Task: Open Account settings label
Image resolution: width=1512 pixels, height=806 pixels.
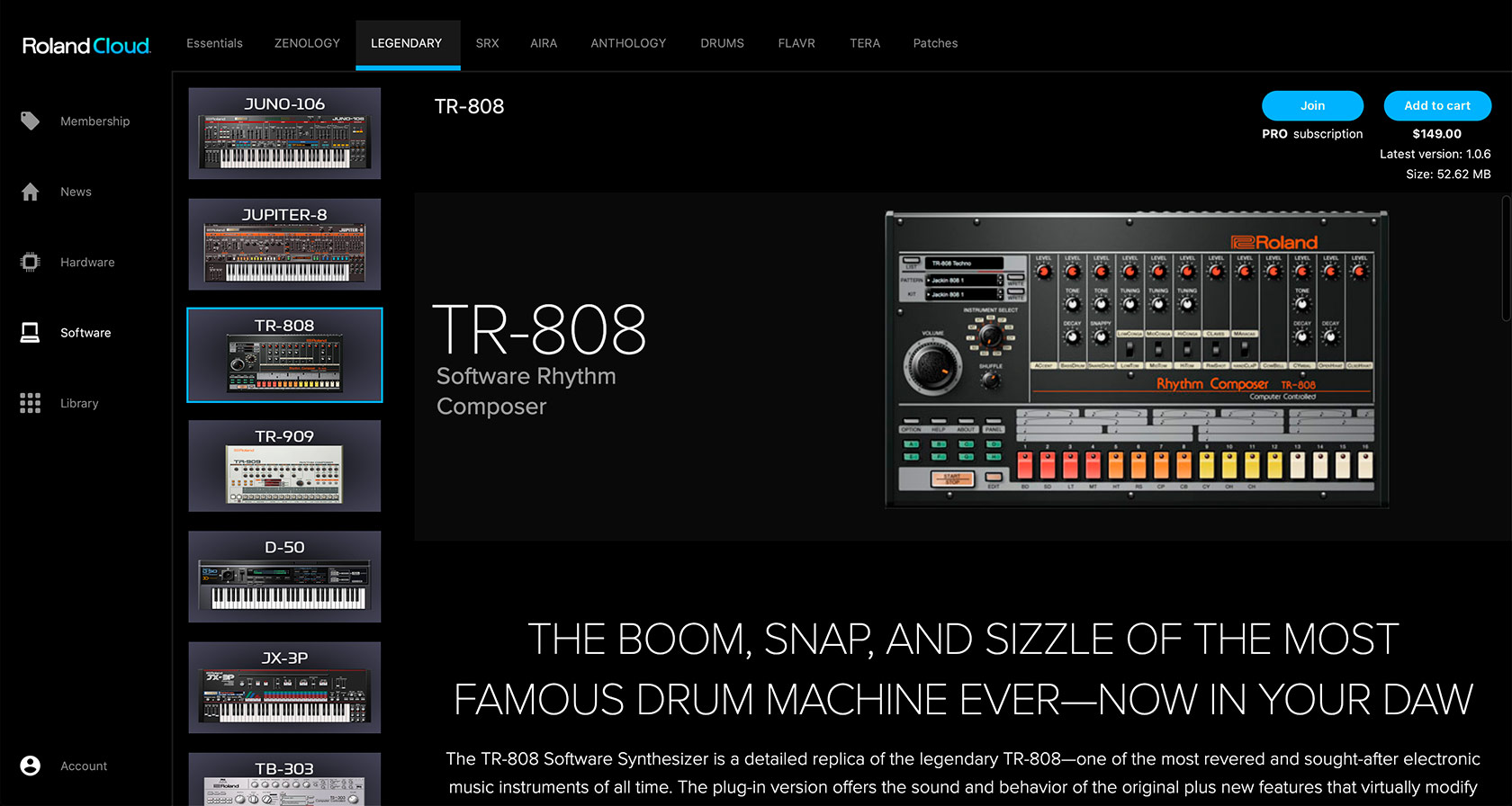Action: tap(84, 766)
